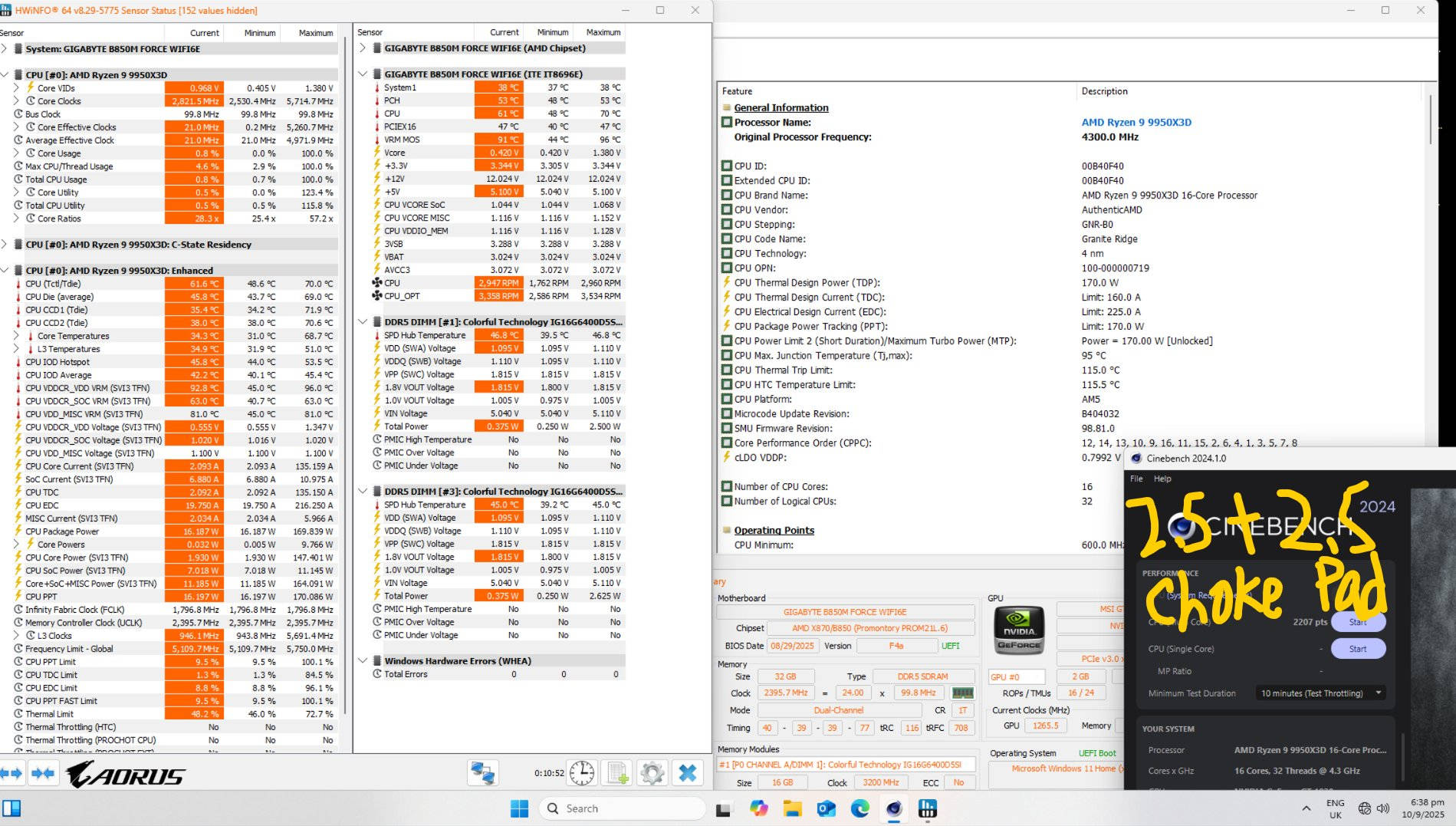This screenshot has height=826, width=1456.
Task: Open HWiNFO remote network monitors icon
Action: click(x=483, y=773)
